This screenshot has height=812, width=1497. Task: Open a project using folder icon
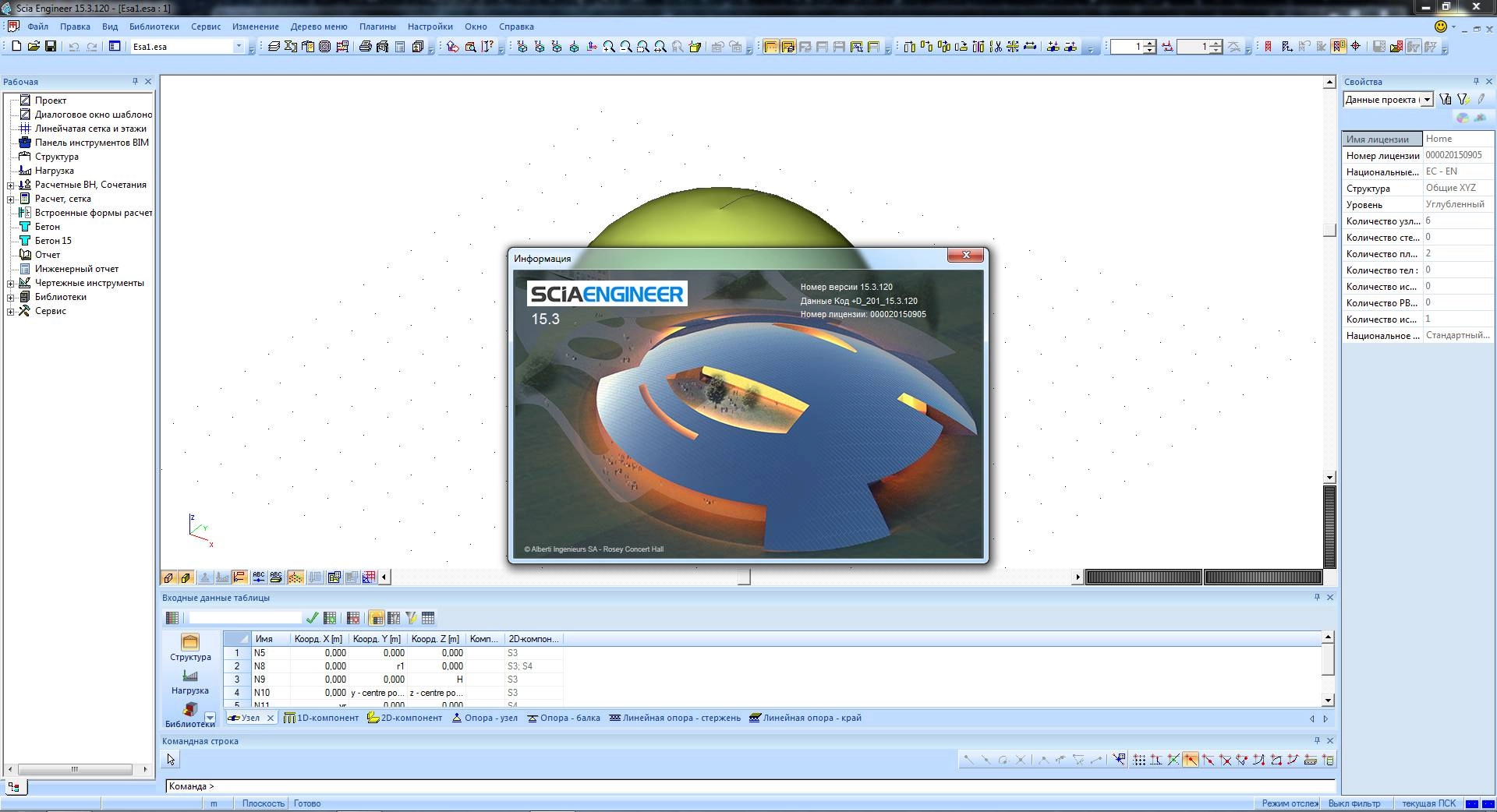(34, 47)
